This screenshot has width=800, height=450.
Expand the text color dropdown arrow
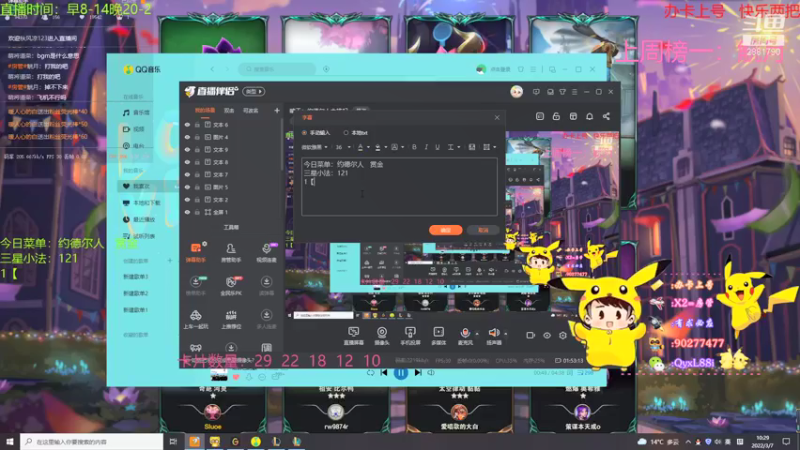368,147
